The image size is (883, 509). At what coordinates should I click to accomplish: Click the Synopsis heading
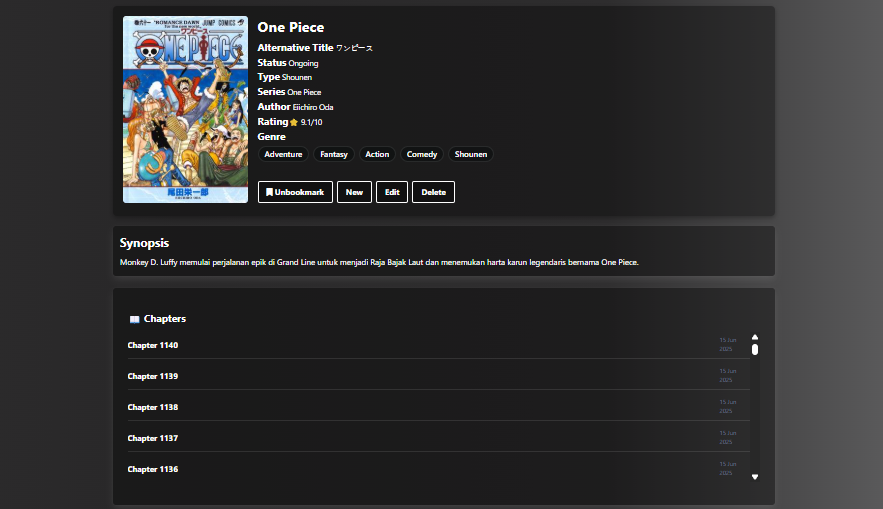[144, 243]
